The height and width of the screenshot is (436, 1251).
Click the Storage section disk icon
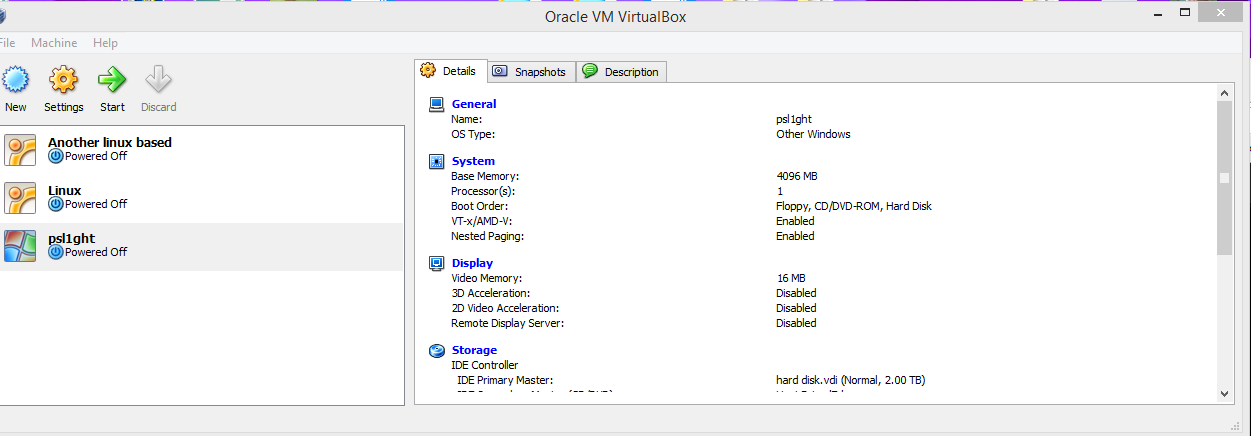coord(437,350)
